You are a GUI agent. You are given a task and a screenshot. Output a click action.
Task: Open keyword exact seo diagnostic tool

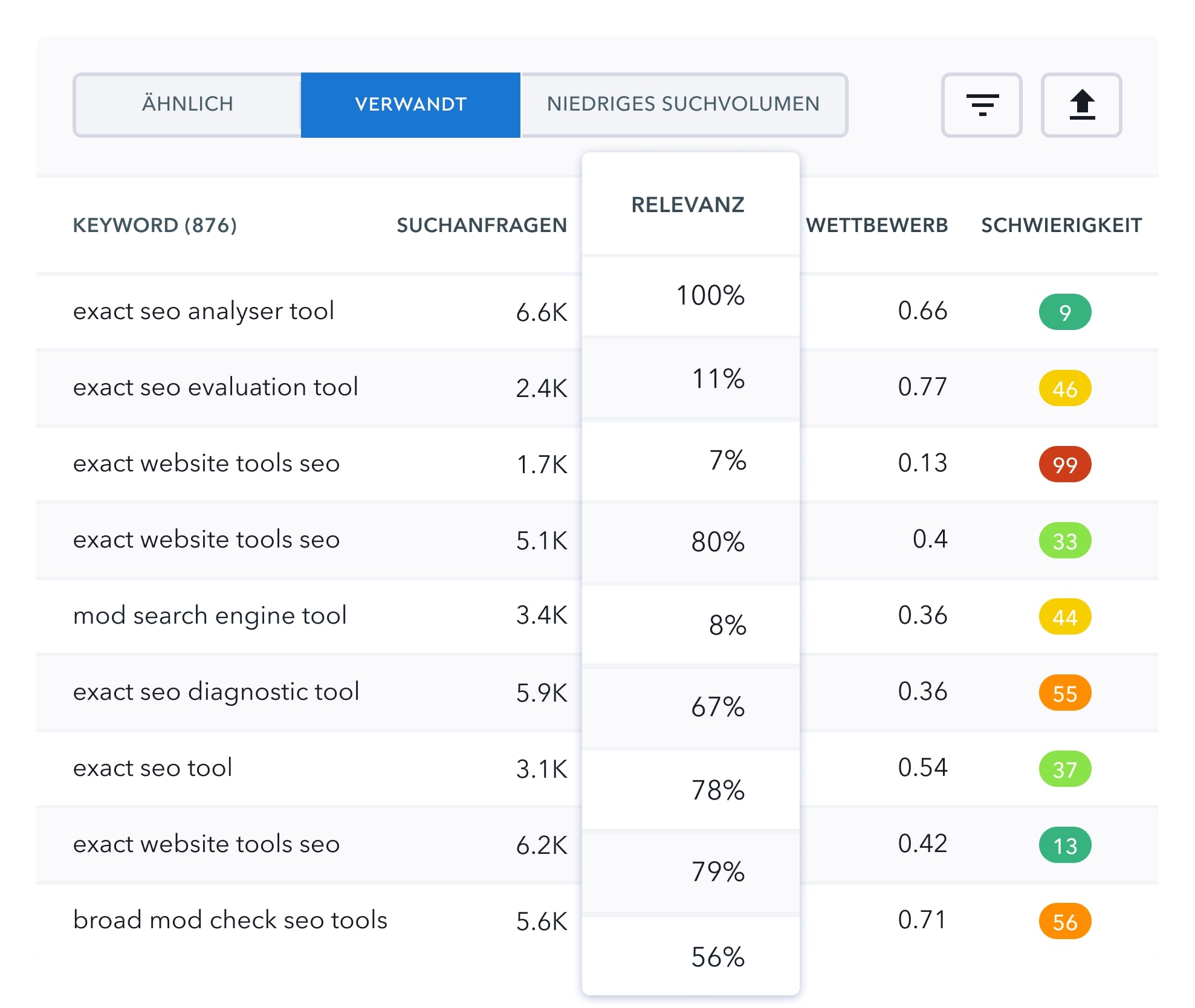coord(216,692)
